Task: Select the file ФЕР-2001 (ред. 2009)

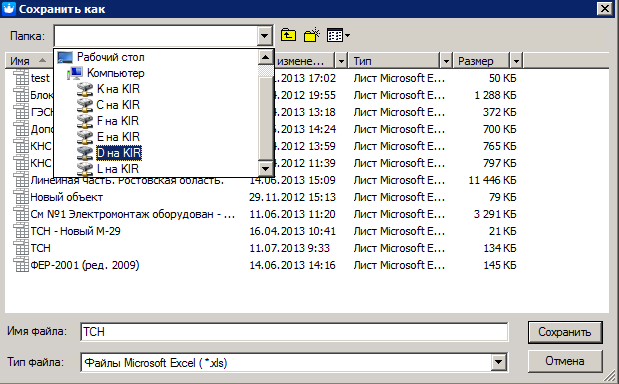Action: pos(85,265)
